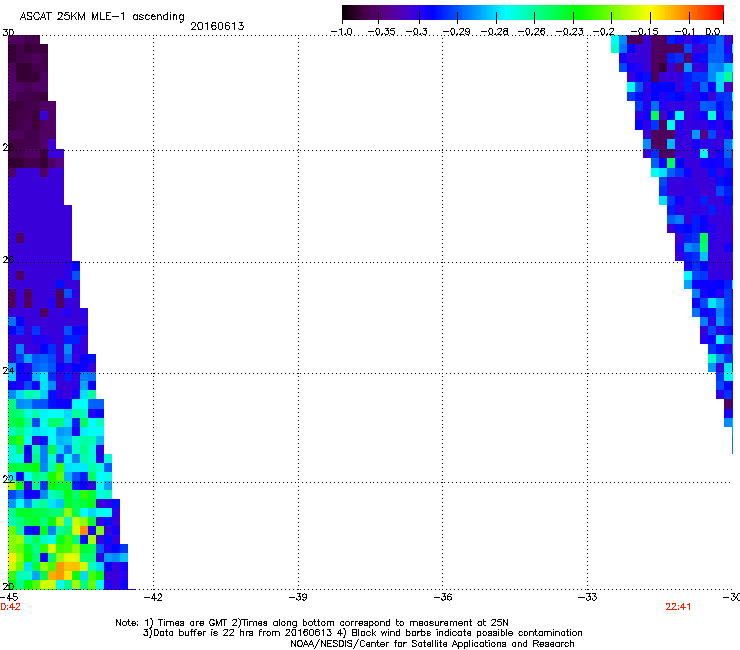The image size is (740, 650).
Task: Click the color bar scale at the top
Action: click(x=533, y=13)
